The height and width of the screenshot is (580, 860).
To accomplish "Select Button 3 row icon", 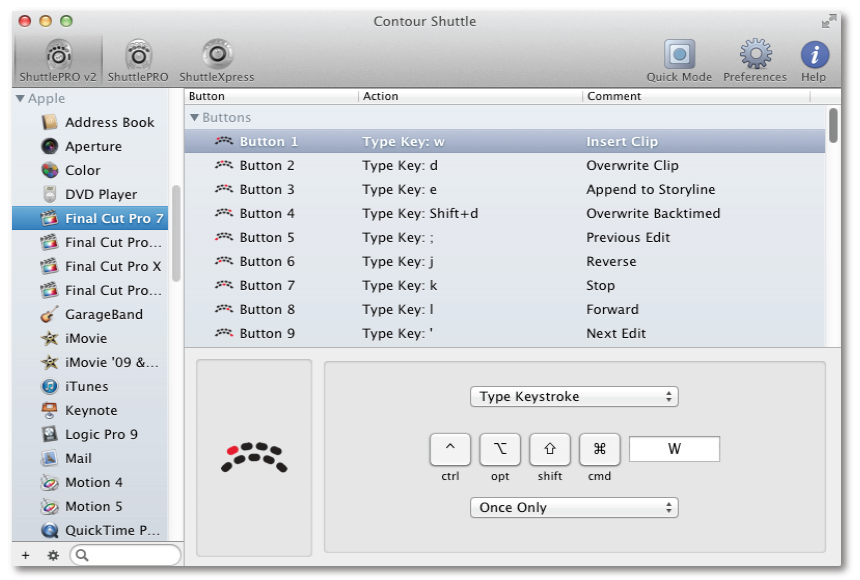I will tap(224, 189).
